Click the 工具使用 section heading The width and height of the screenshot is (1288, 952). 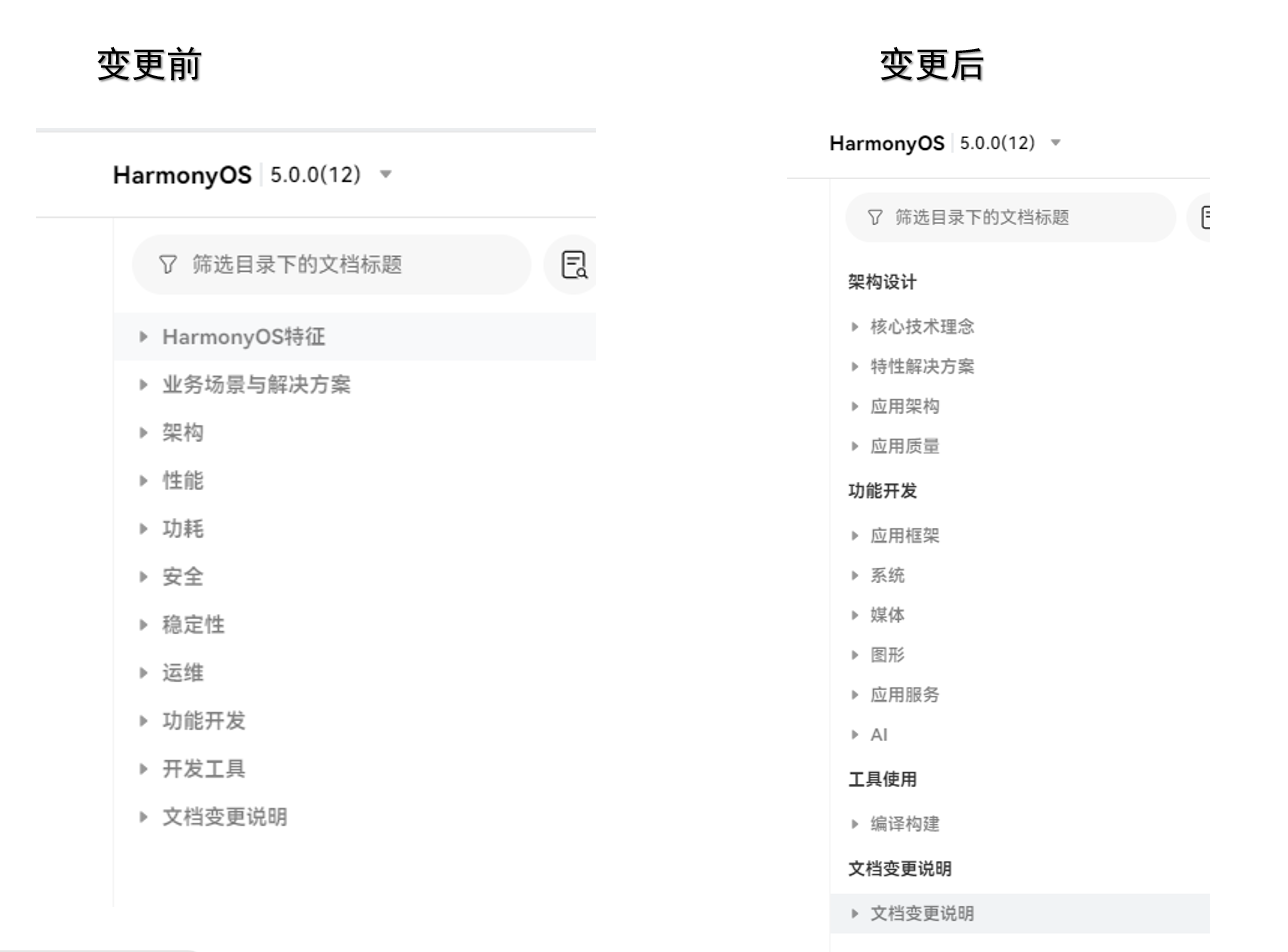[x=883, y=780]
